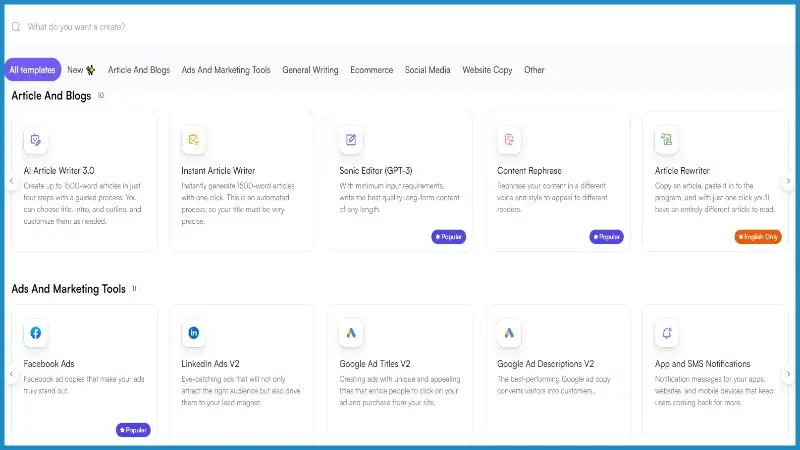Click the Google Ad Descriptions V2 description text
The image size is (800, 450).
click(554, 385)
